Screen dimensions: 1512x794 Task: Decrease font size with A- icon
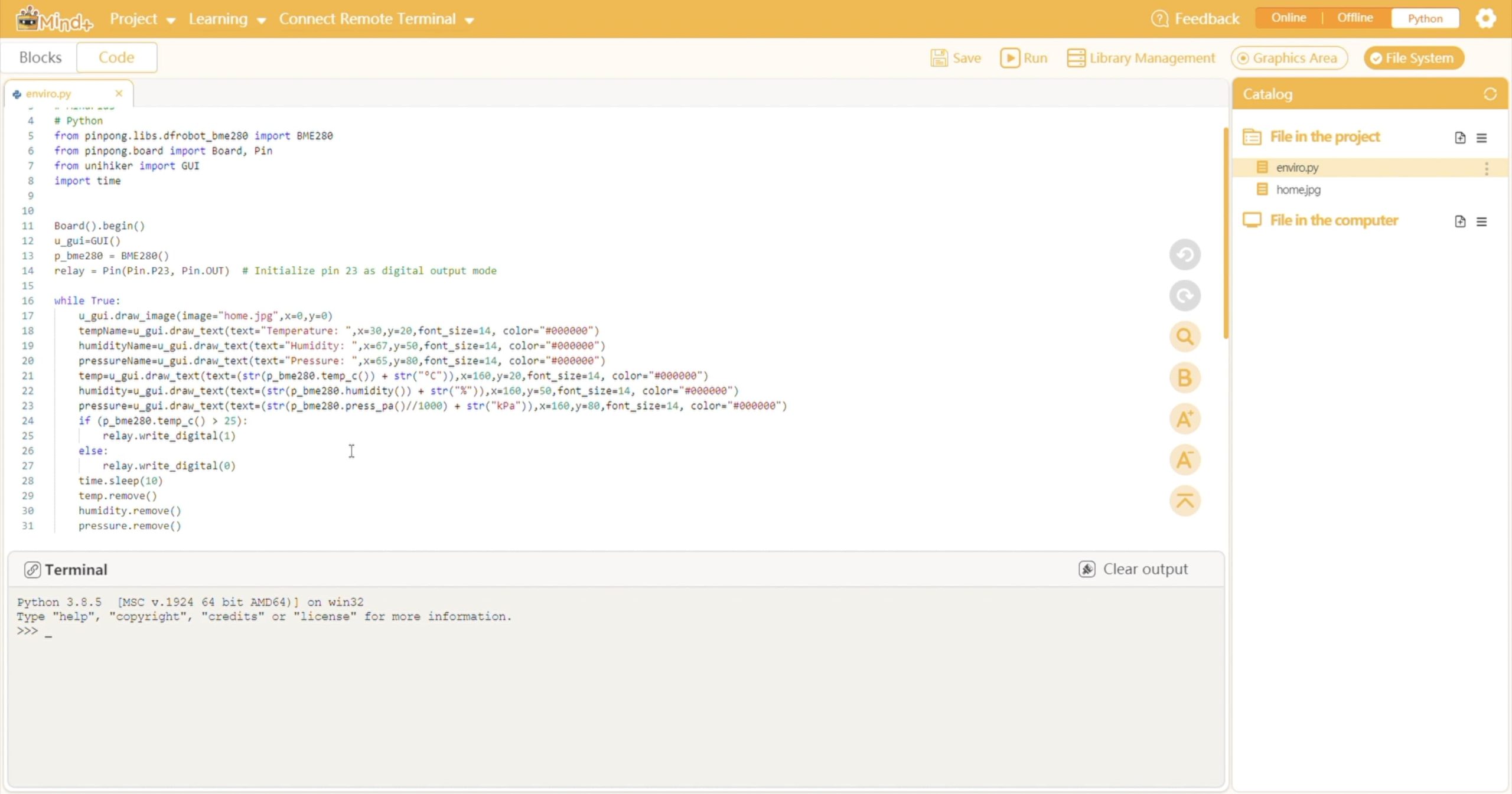[1184, 460]
